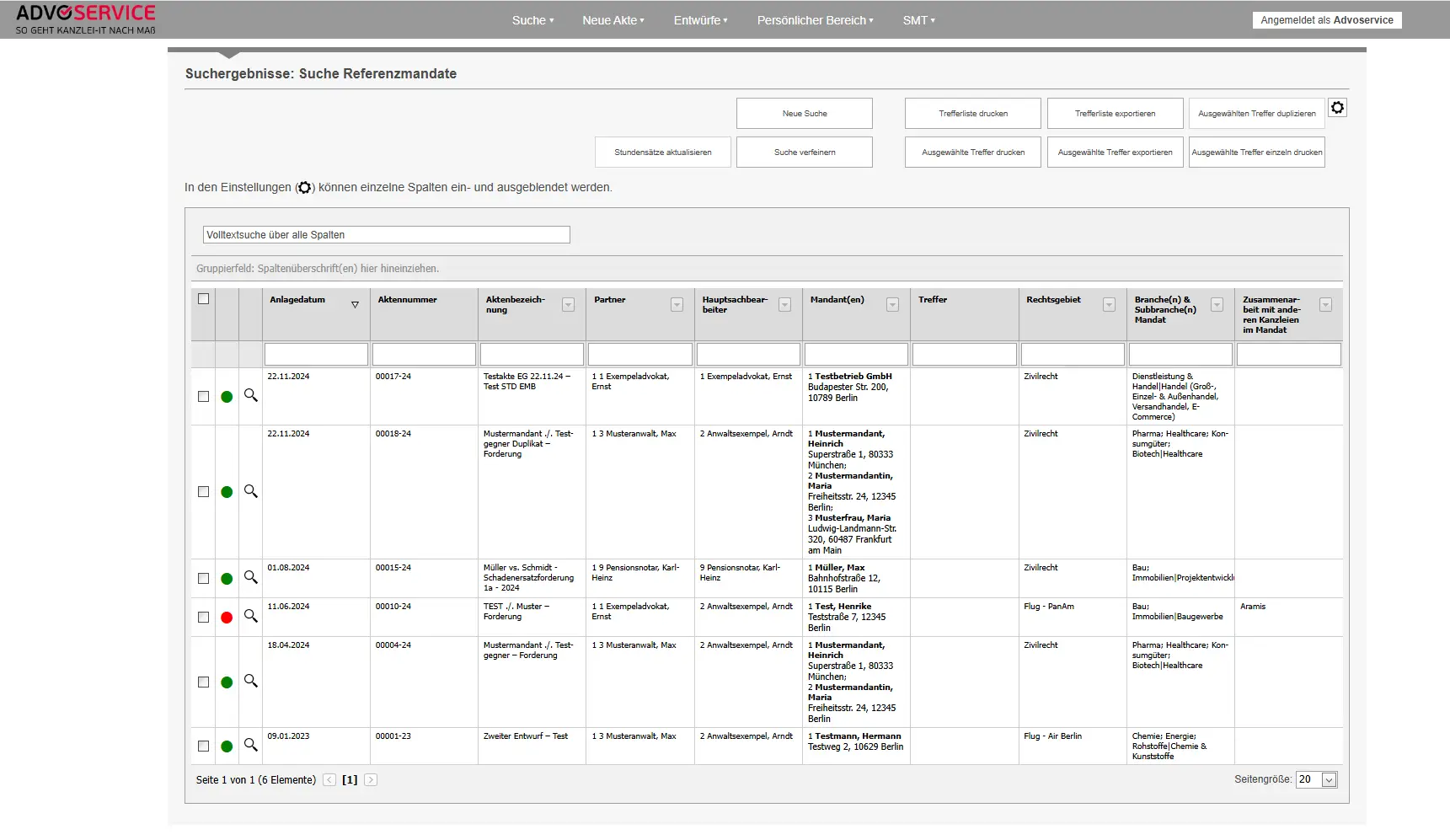The height and width of the screenshot is (840, 1450).
Task: View file 00015-24 via magnifier icon
Action: [x=250, y=577]
